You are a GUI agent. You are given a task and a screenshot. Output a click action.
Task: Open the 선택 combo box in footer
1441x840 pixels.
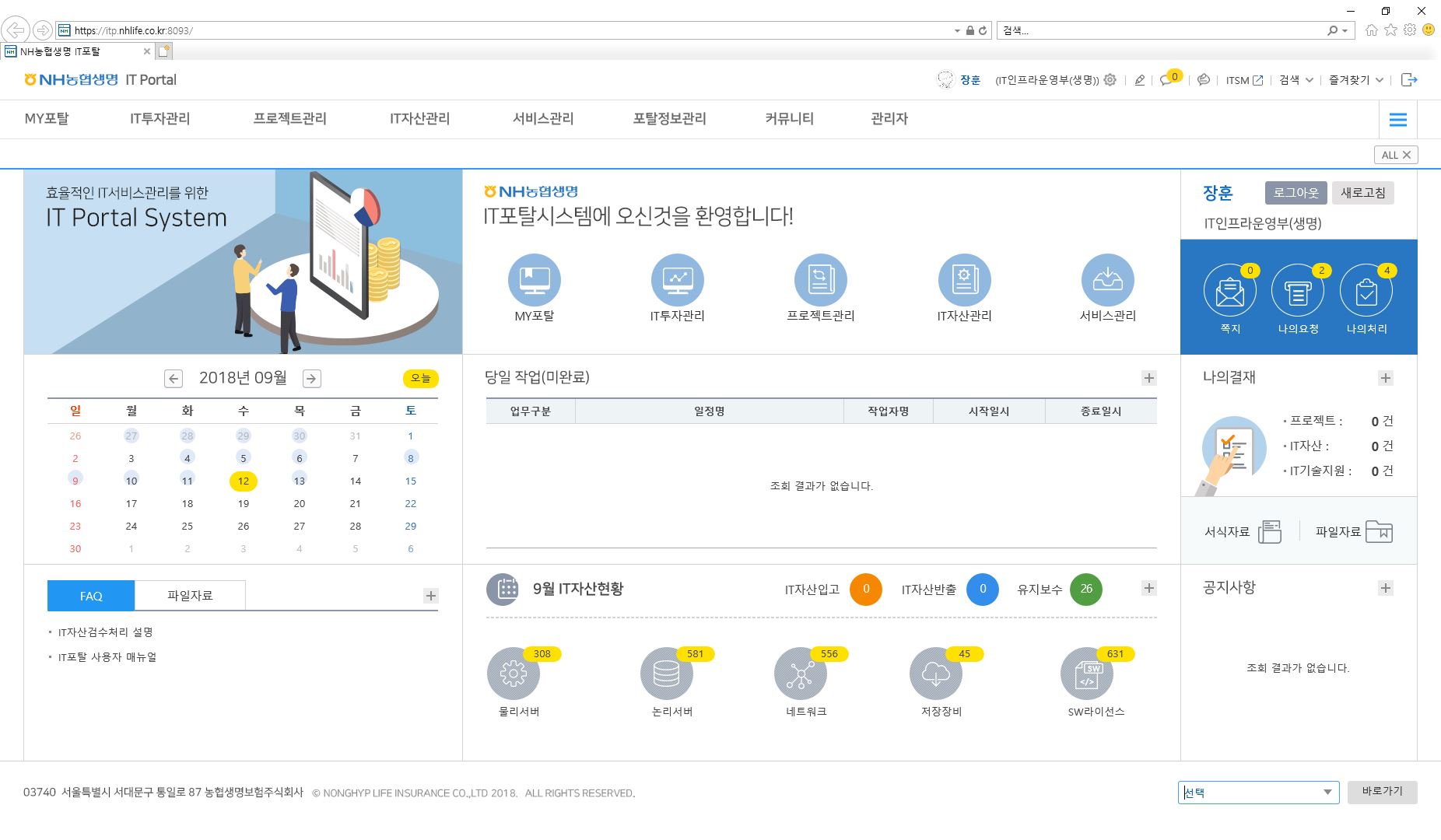click(x=1258, y=792)
